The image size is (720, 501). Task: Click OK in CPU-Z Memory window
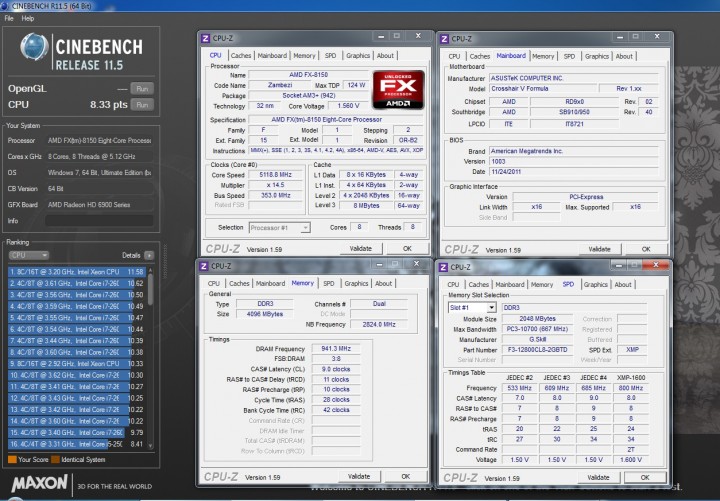pyautogui.click(x=405, y=477)
